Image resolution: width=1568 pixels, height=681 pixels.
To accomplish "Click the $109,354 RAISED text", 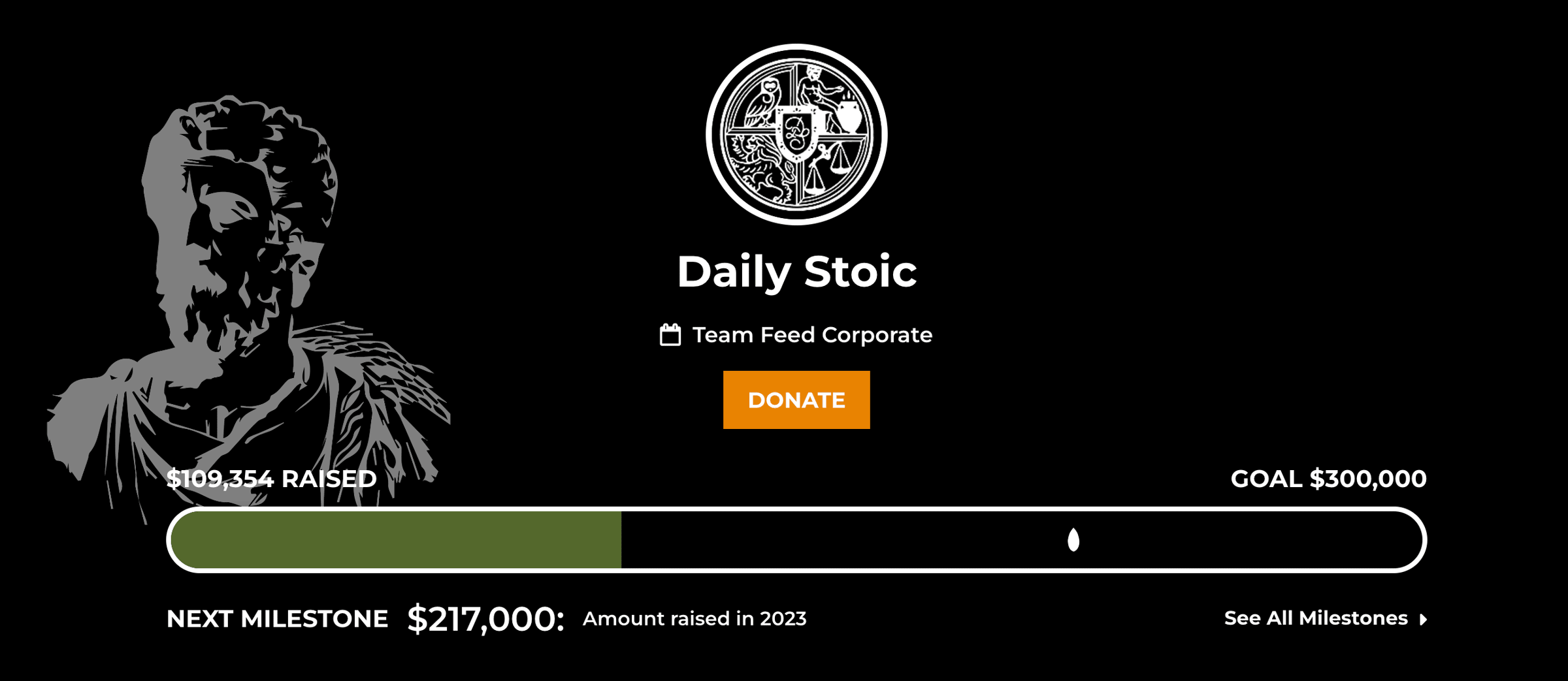I will pyautogui.click(x=271, y=479).
